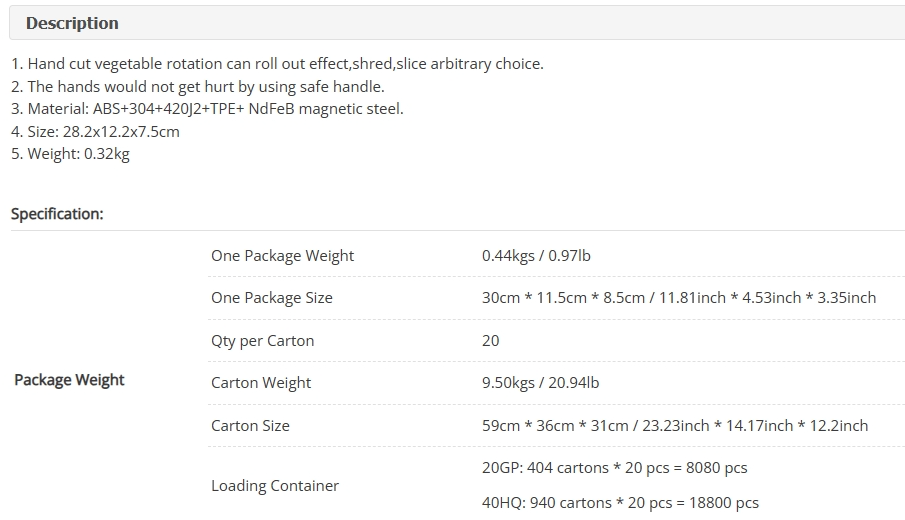Screen dimensions: 905x520
Task: Click the safe handle description line
Action: coord(198,87)
